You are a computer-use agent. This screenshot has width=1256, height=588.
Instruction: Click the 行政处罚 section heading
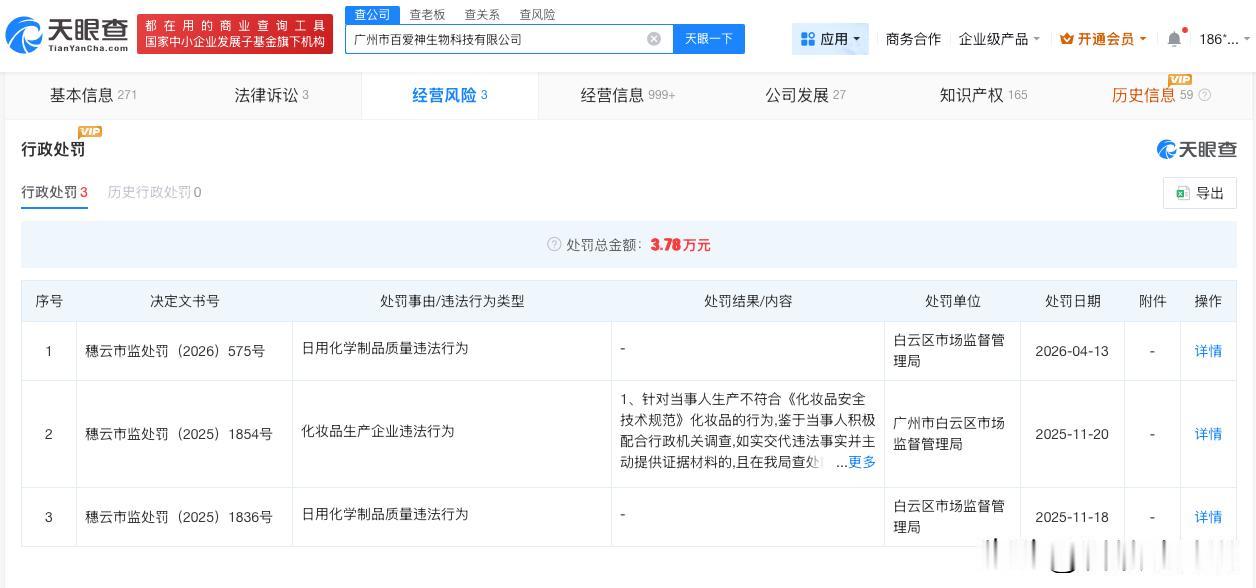(53, 149)
